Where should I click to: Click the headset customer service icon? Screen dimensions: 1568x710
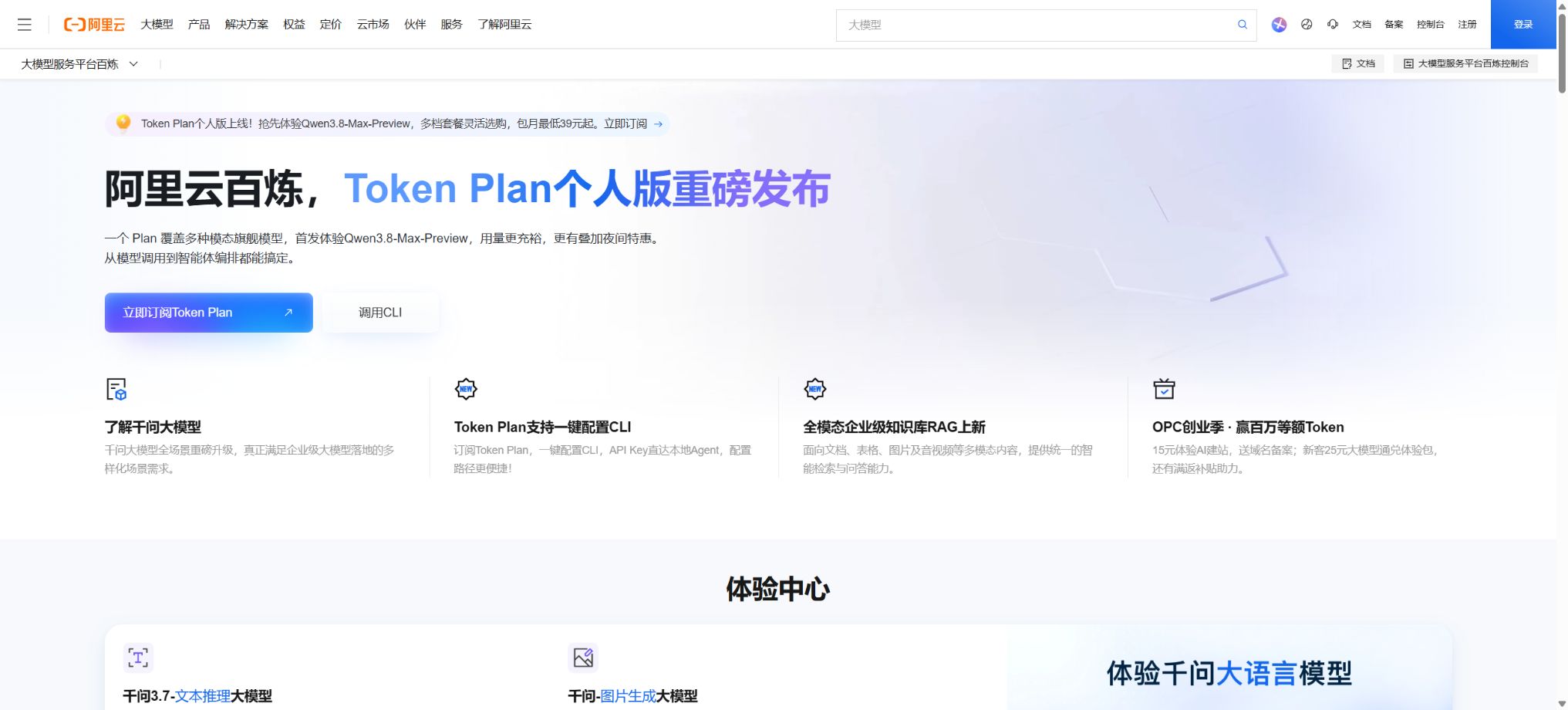point(1333,25)
